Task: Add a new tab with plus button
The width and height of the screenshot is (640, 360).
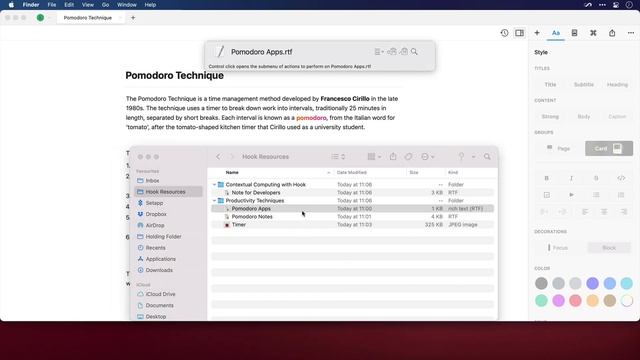Action: (x=133, y=18)
